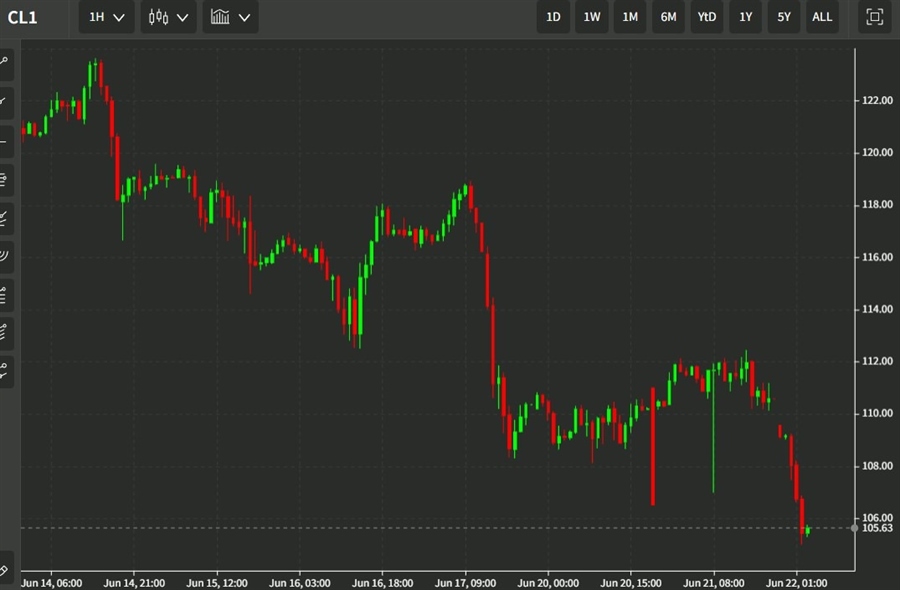Click the 116.00 price axis label
Viewport: 900px width, 590px height.
(x=878, y=257)
